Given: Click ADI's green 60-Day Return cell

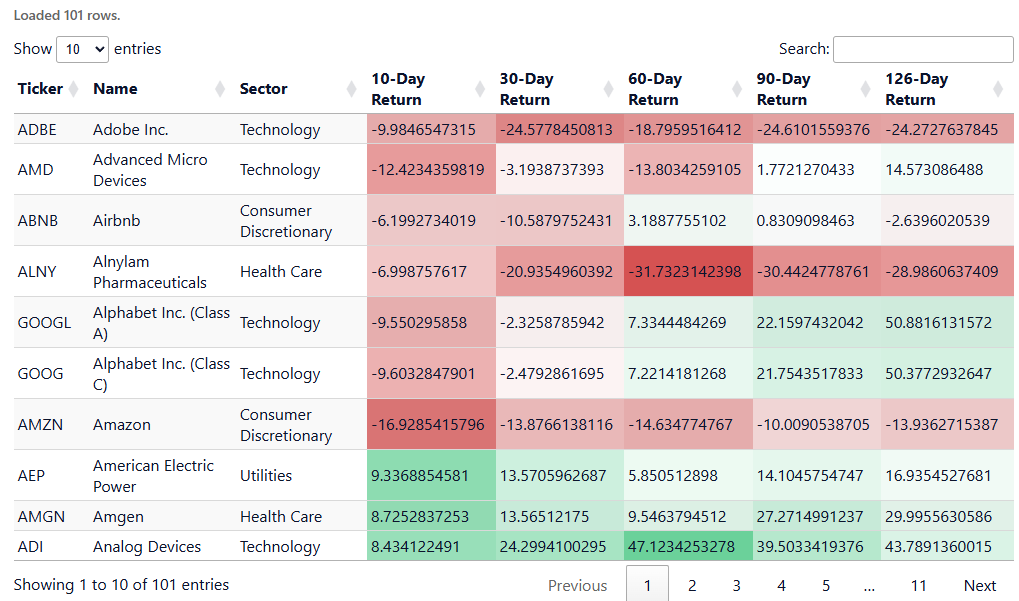Looking at the screenshot, I should (x=688, y=546).
